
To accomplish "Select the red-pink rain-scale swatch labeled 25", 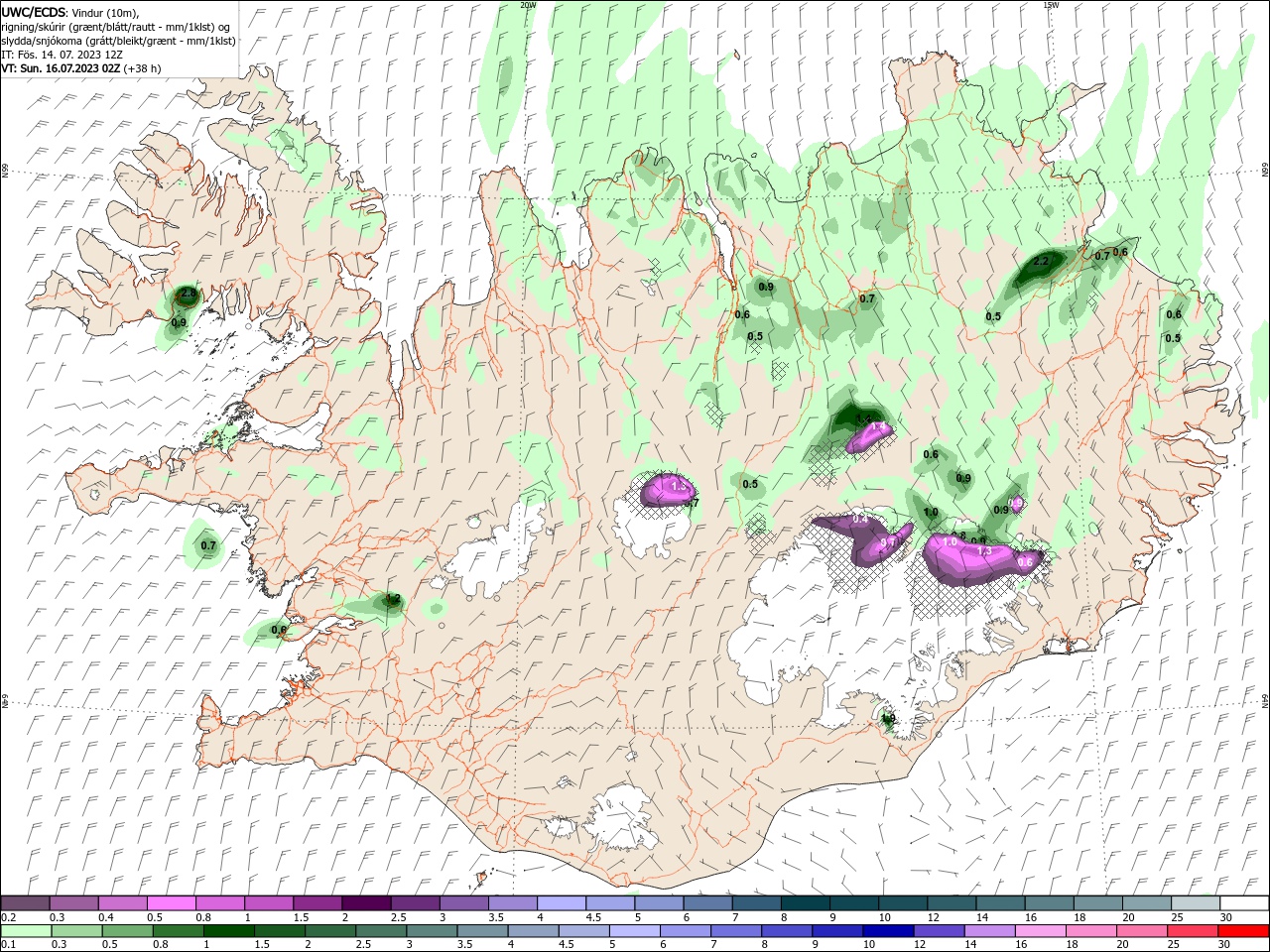I will (x=1191, y=930).
